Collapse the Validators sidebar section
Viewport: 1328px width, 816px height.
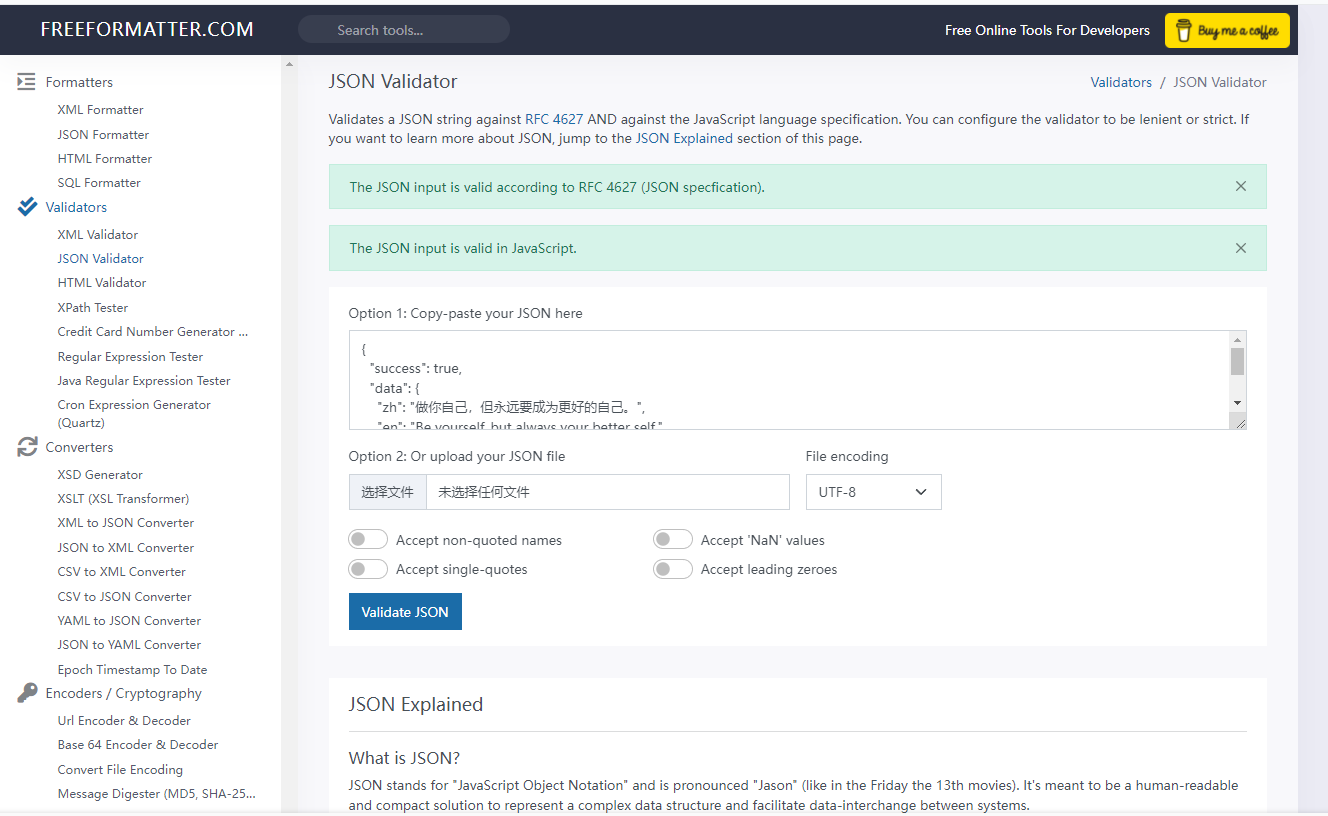[76, 207]
